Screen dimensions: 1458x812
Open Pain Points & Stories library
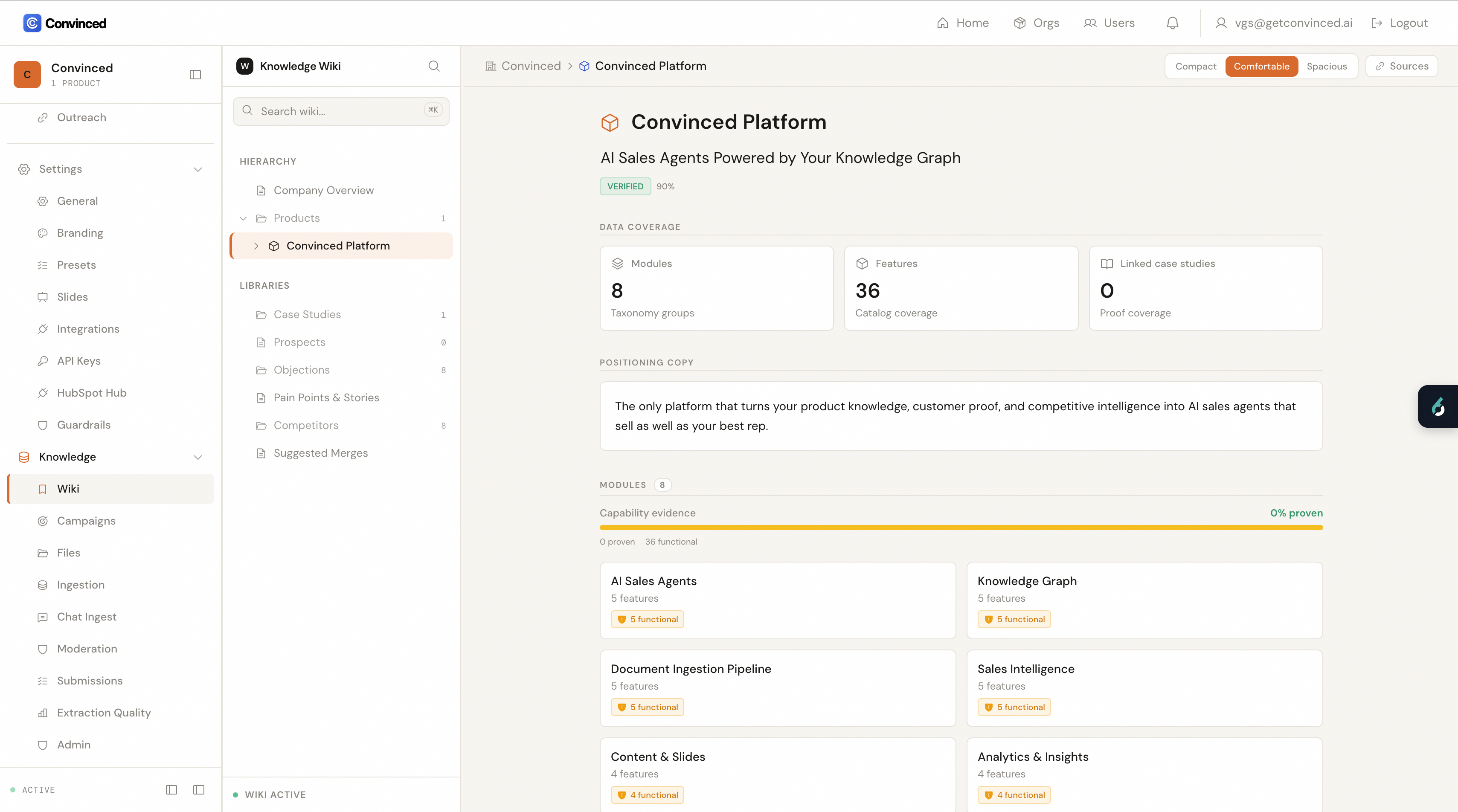click(341, 398)
